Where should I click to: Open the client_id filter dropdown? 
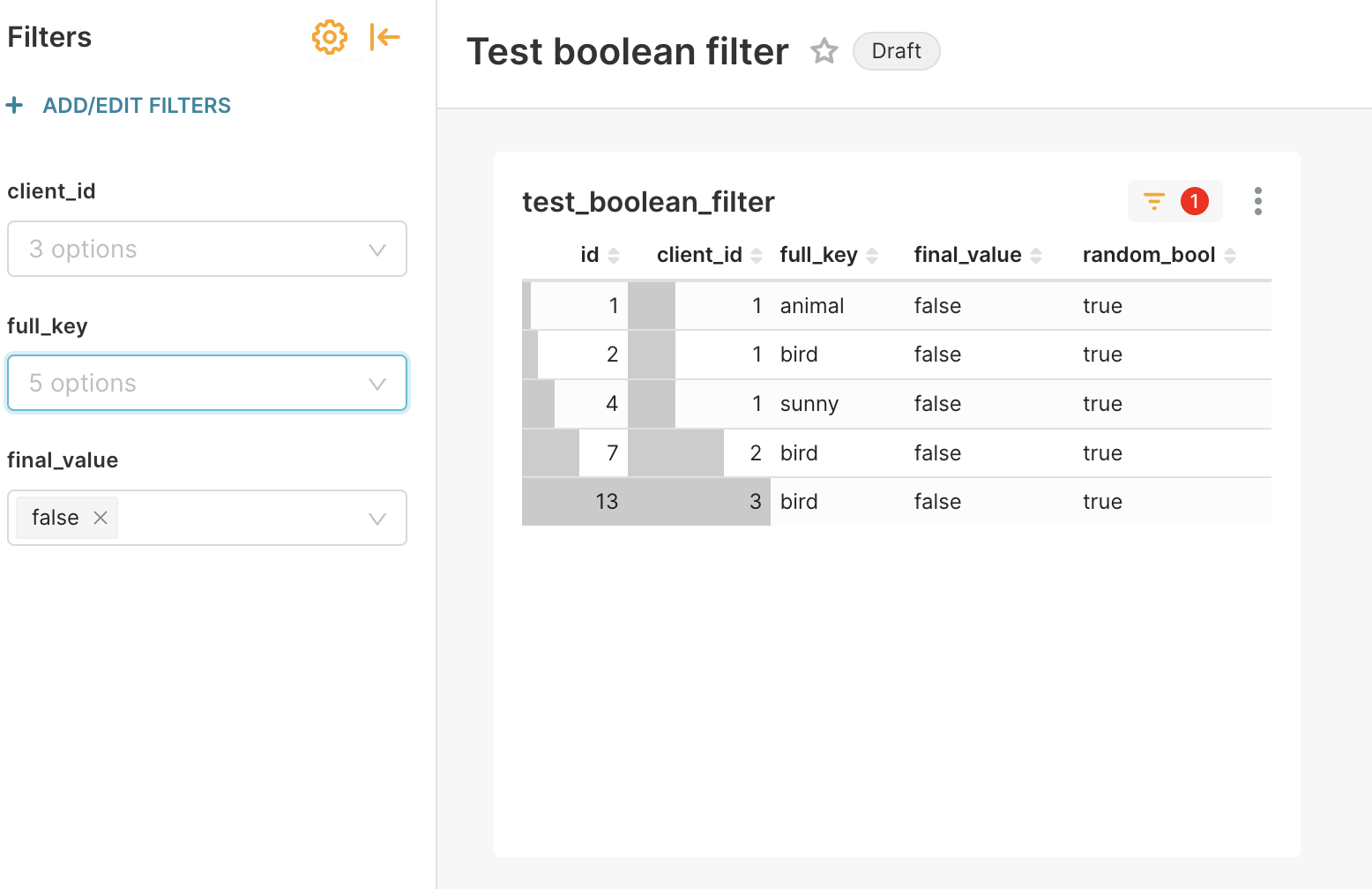click(x=207, y=249)
